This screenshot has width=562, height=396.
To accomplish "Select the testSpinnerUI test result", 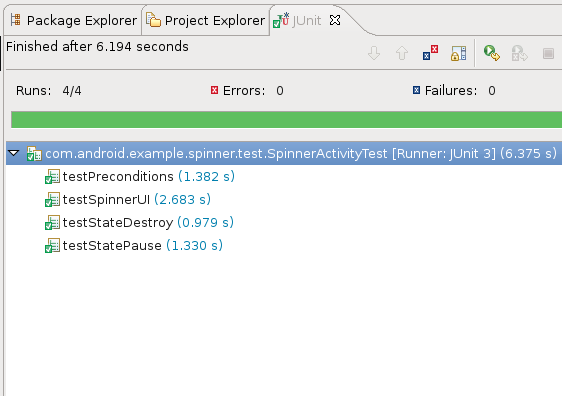I will pyautogui.click(x=128, y=200).
